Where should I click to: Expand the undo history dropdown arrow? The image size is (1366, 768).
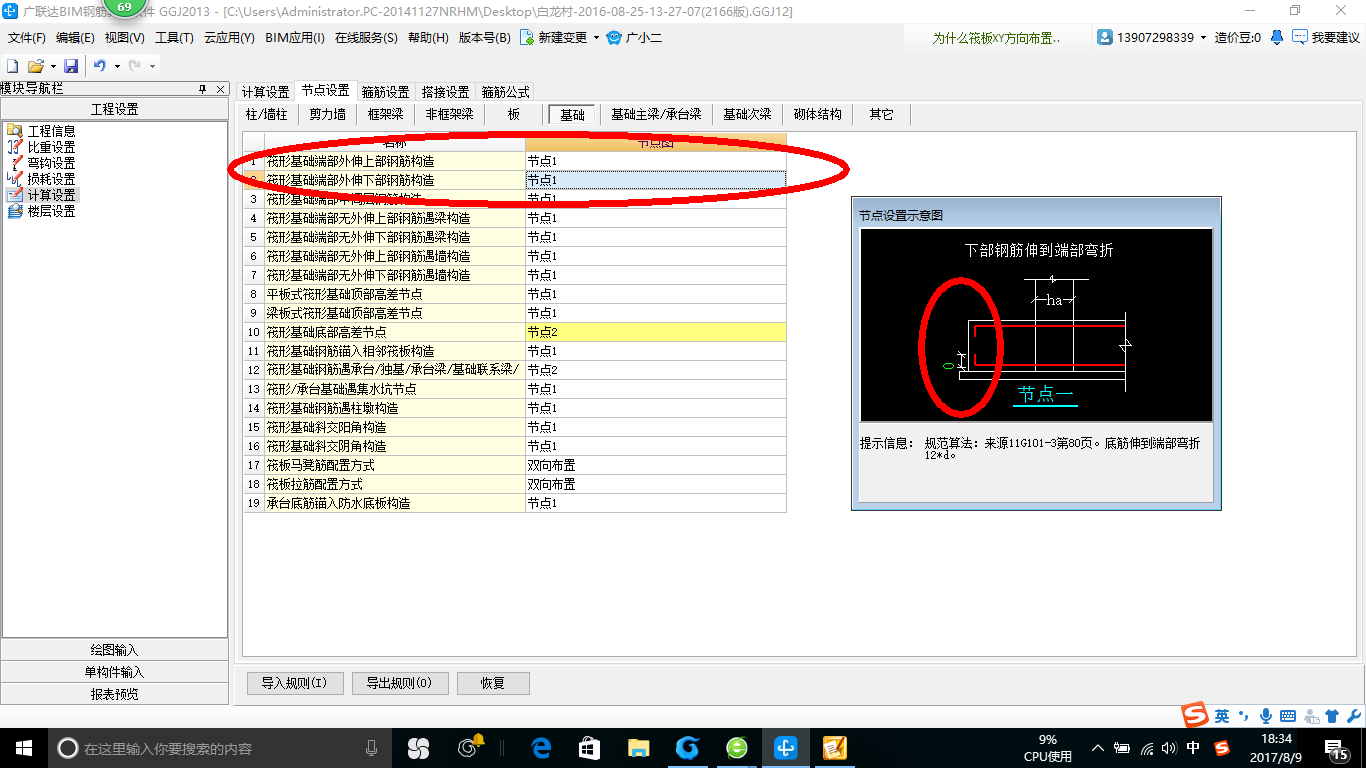point(117,66)
